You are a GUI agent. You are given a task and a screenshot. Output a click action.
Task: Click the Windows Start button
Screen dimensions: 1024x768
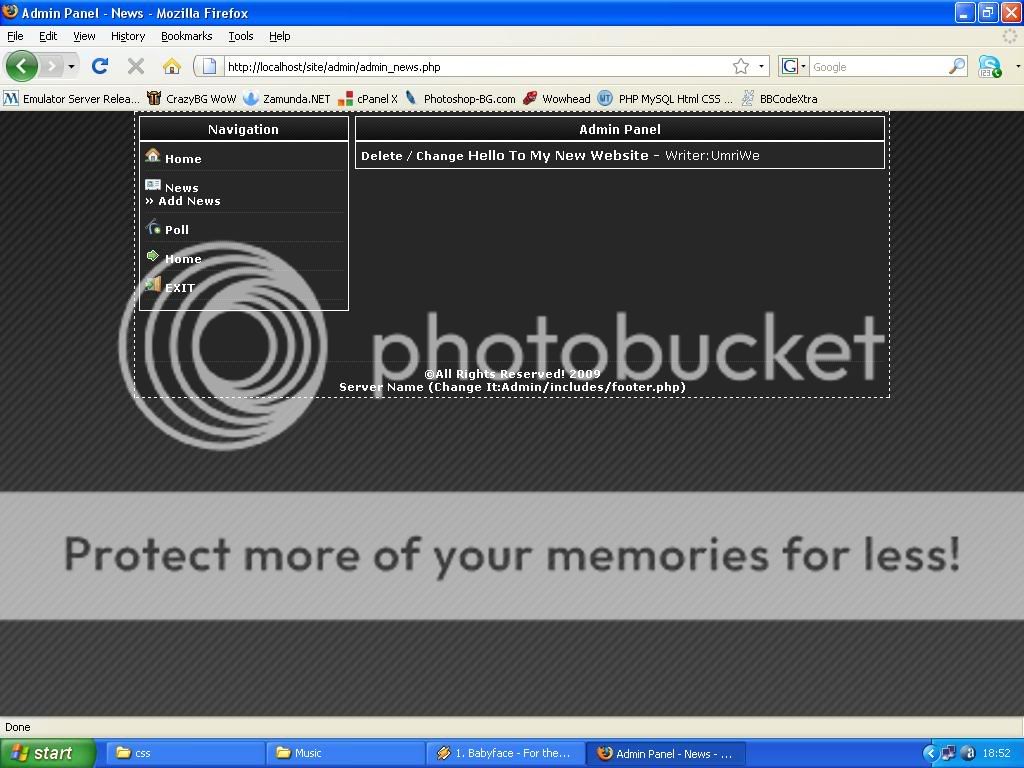tap(47, 753)
